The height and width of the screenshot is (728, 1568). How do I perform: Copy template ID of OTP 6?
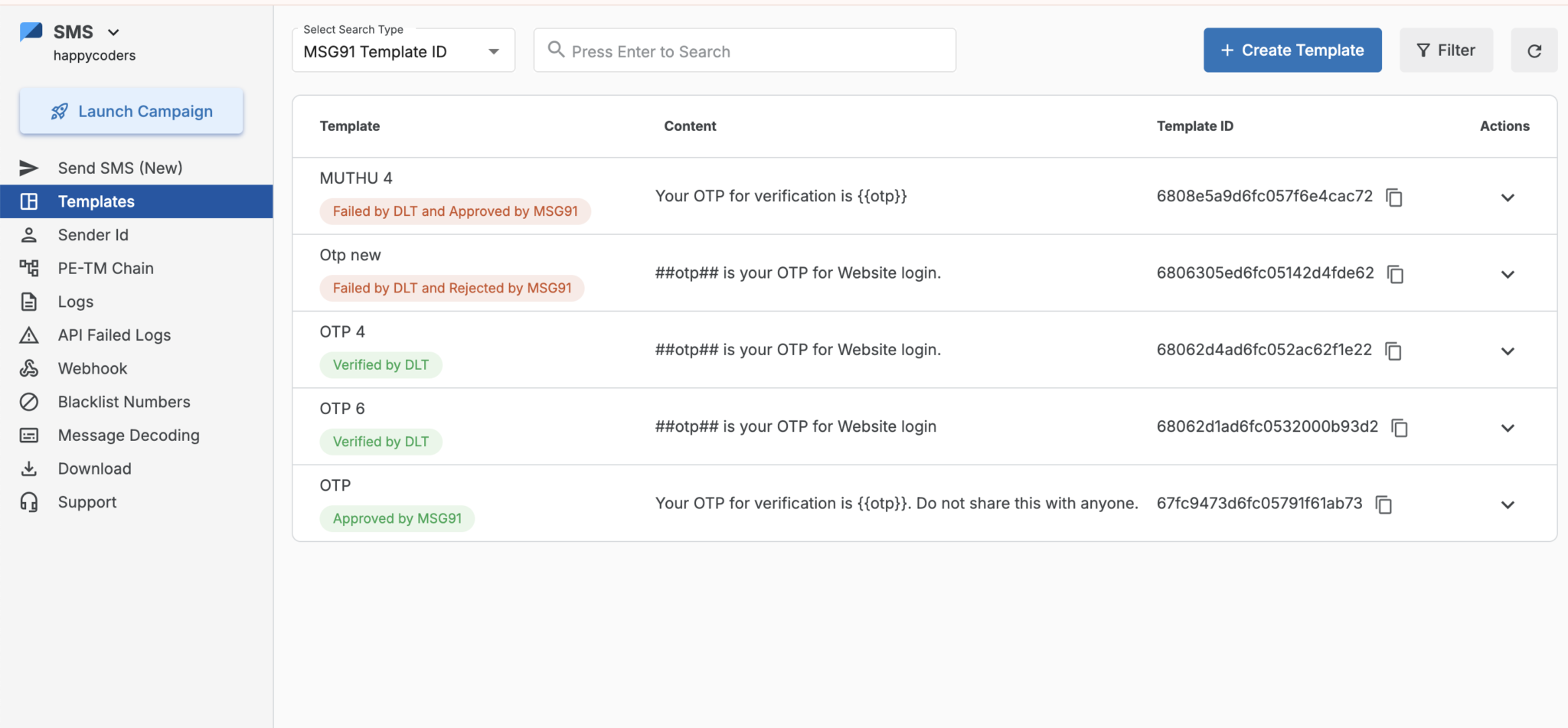pyautogui.click(x=1400, y=428)
